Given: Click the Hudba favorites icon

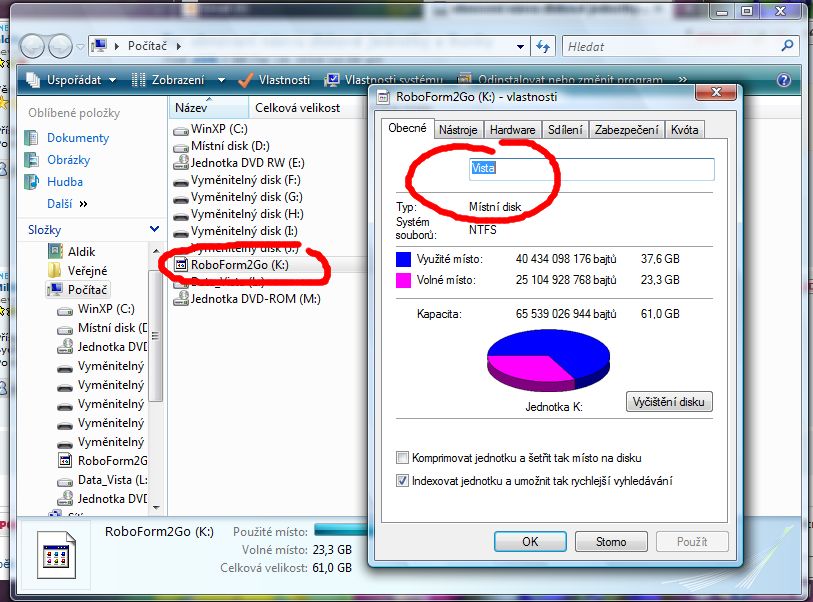Looking at the screenshot, I should click(32, 181).
